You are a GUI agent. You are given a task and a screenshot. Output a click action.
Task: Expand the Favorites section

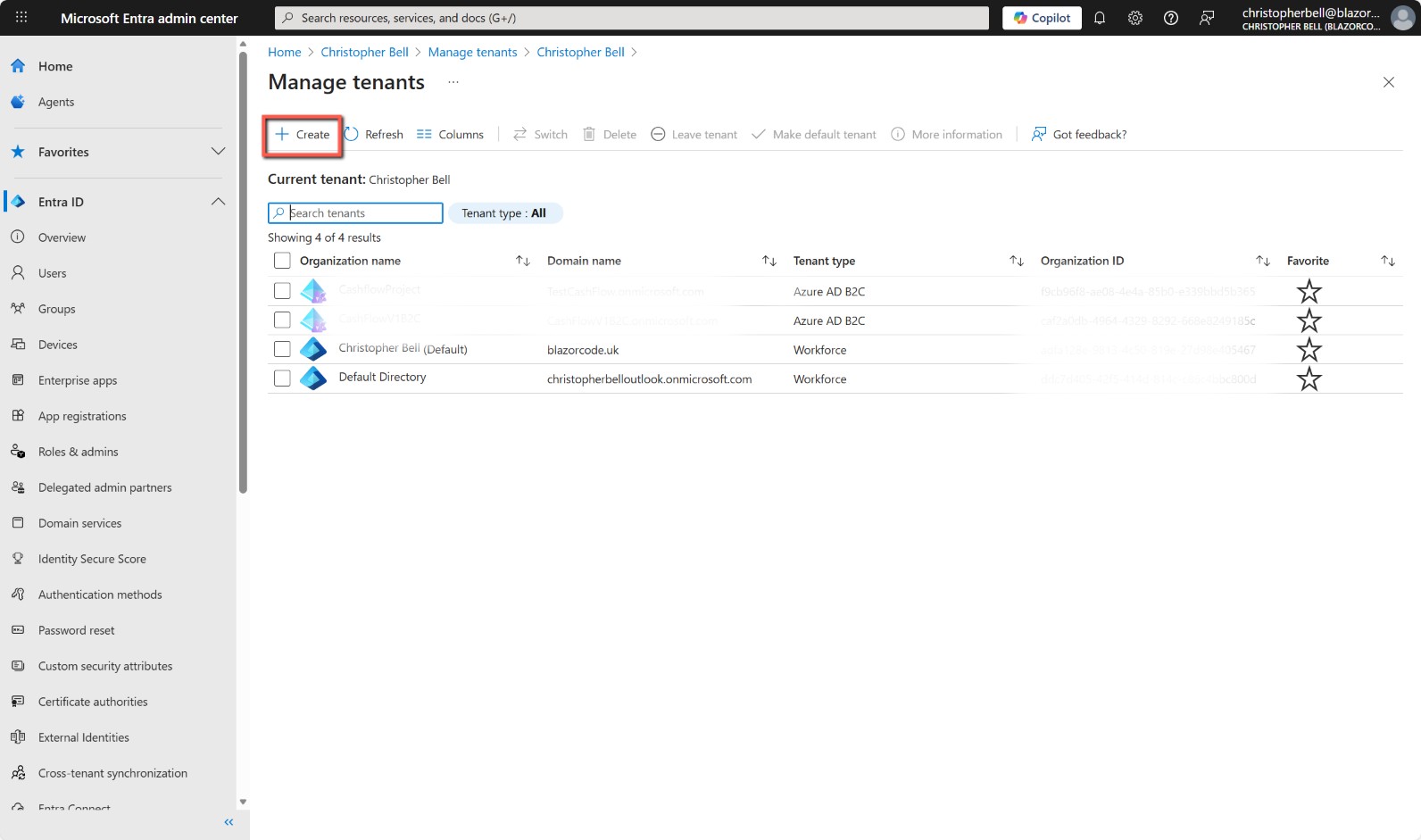point(218,152)
